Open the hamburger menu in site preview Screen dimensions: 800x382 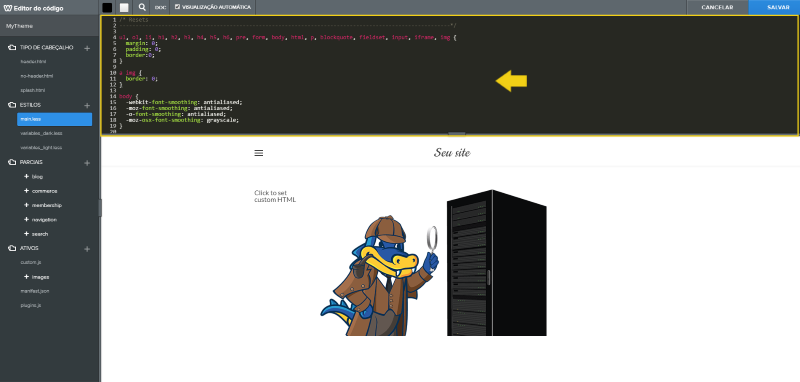click(x=259, y=153)
